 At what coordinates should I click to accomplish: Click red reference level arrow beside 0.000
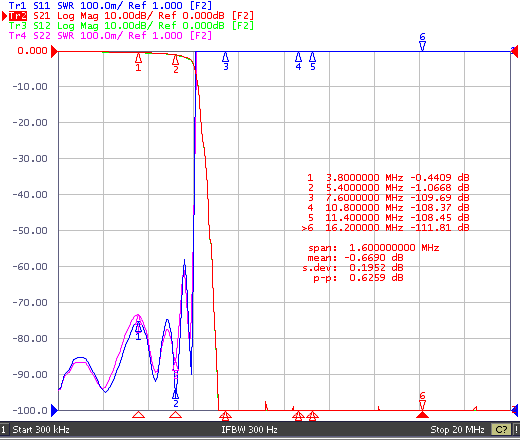point(54,52)
